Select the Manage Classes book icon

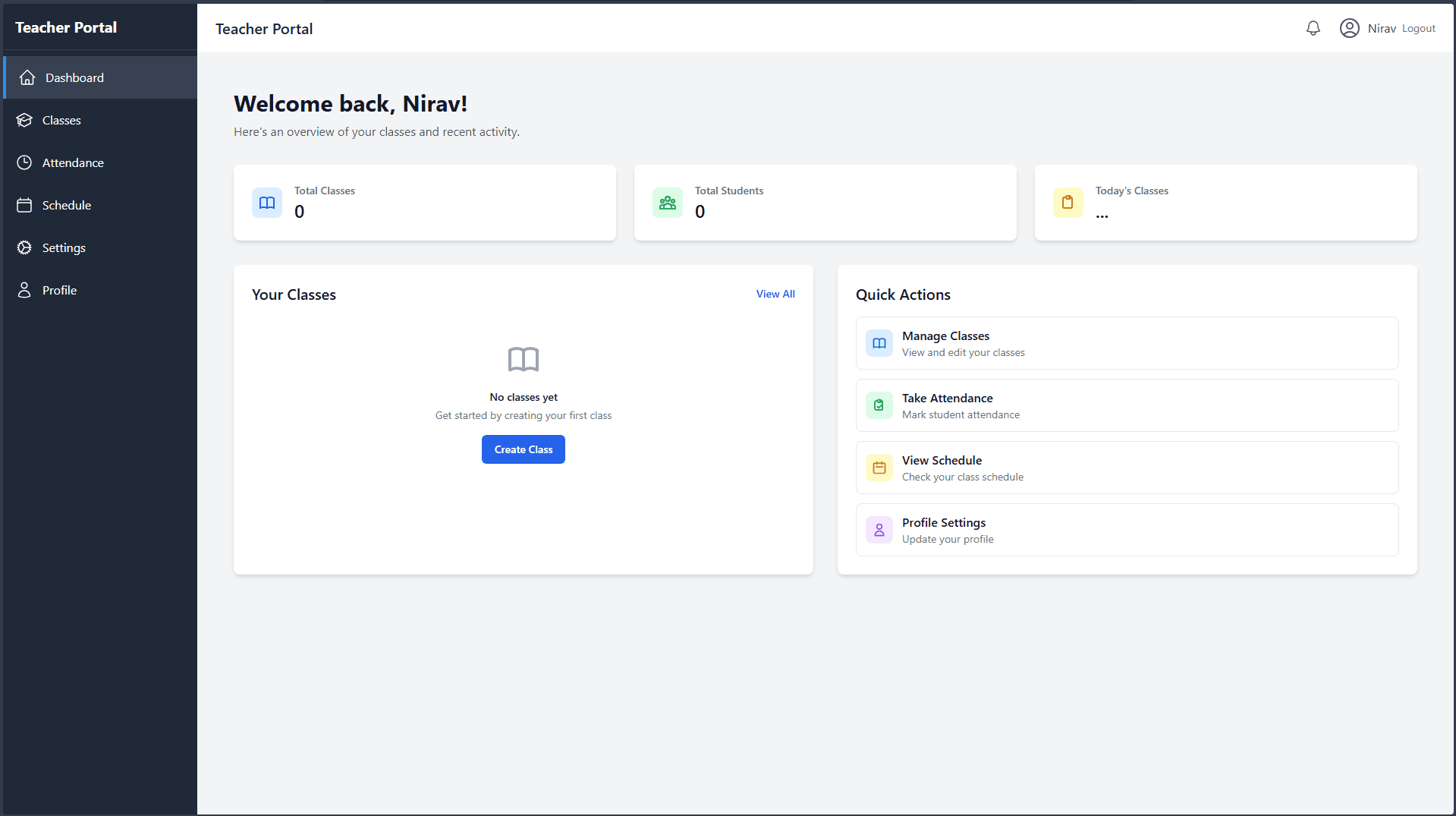point(879,343)
